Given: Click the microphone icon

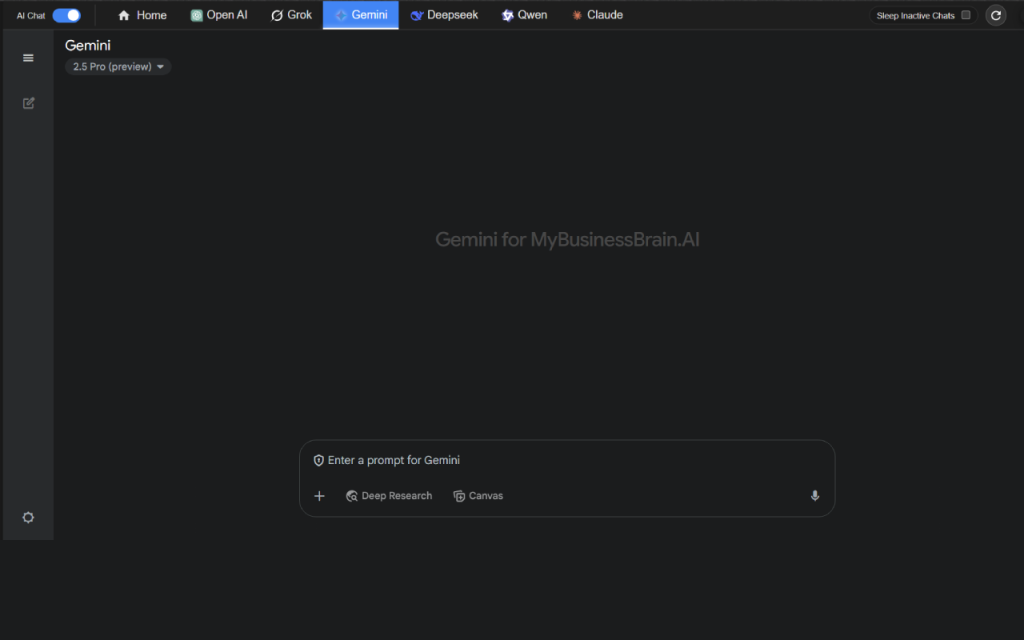Looking at the screenshot, I should click(815, 496).
